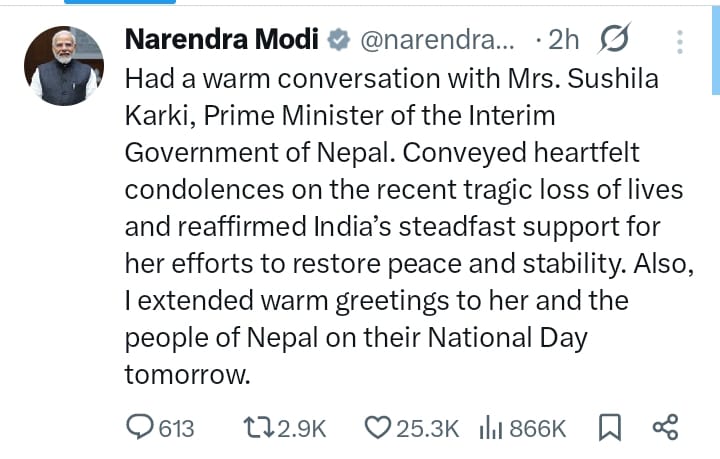720x459 pixels.
Task: Click the @narendra... handle
Action: point(437,40)
